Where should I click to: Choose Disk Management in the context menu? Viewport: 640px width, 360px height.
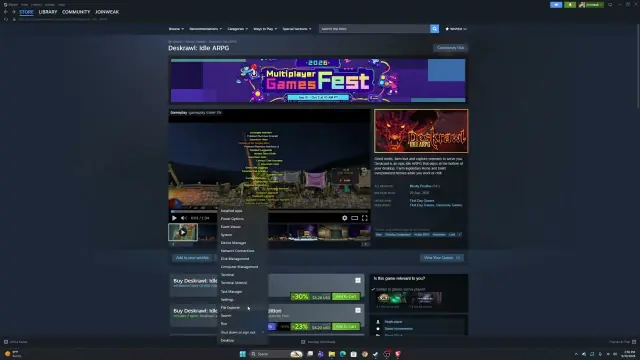tap(242, 258)
